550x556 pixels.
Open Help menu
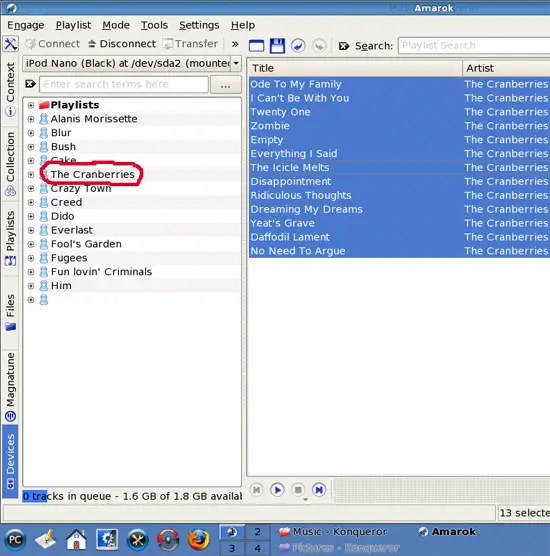tap(243, 25)
